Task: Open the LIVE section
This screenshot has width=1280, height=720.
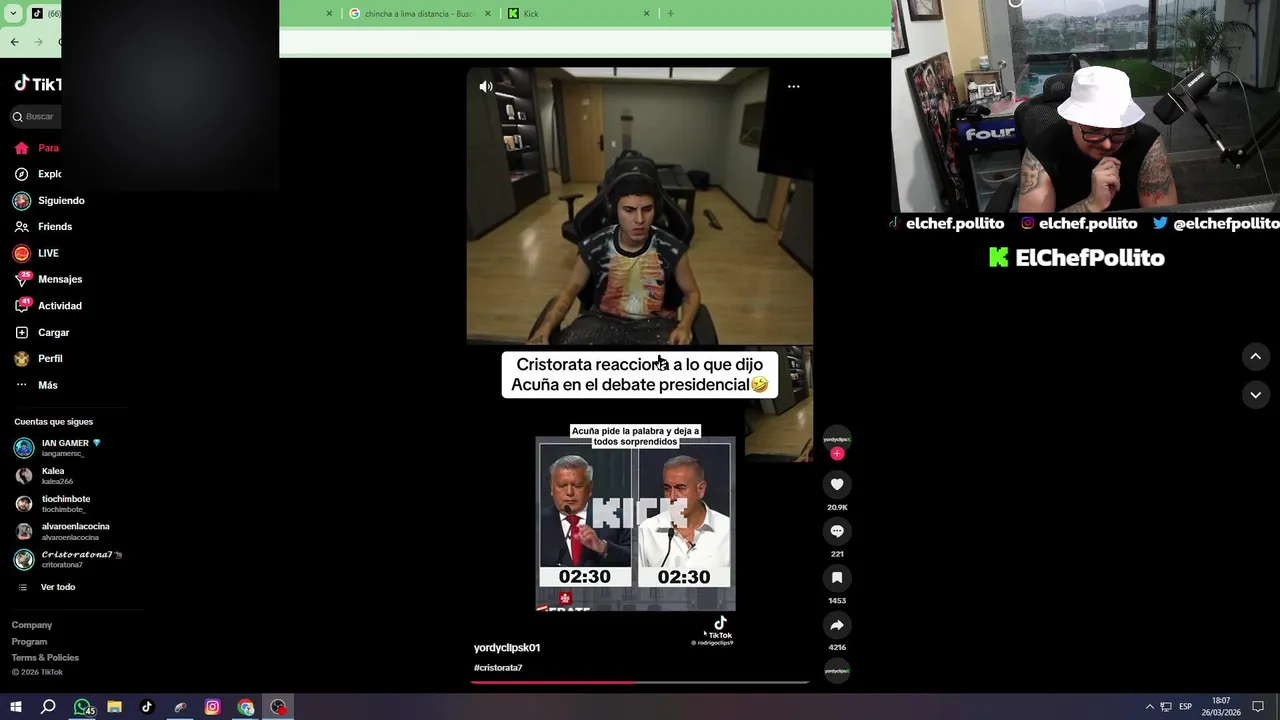Action: click(37, 253)
